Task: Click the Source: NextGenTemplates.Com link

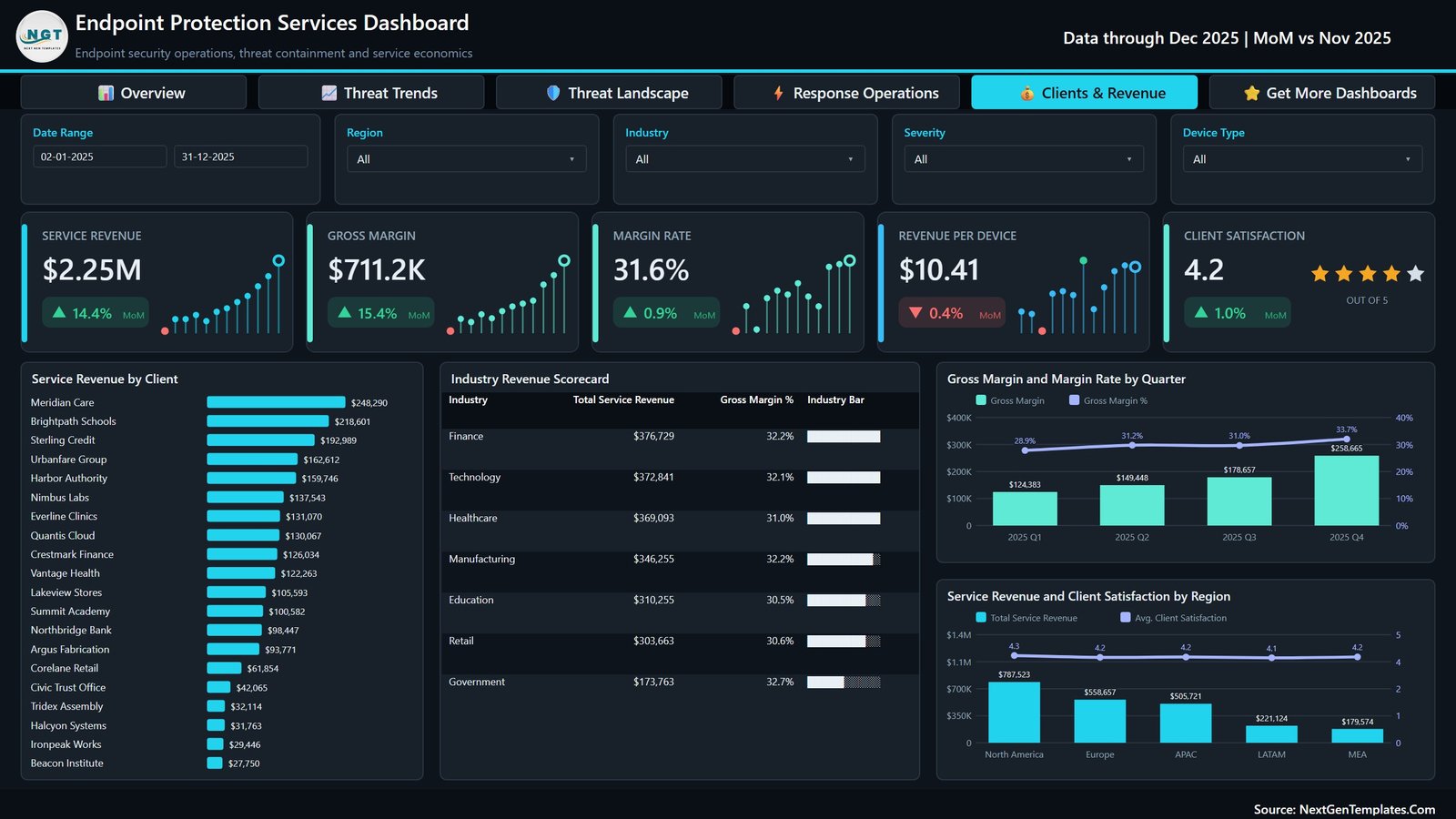Action: point(1344,809)
